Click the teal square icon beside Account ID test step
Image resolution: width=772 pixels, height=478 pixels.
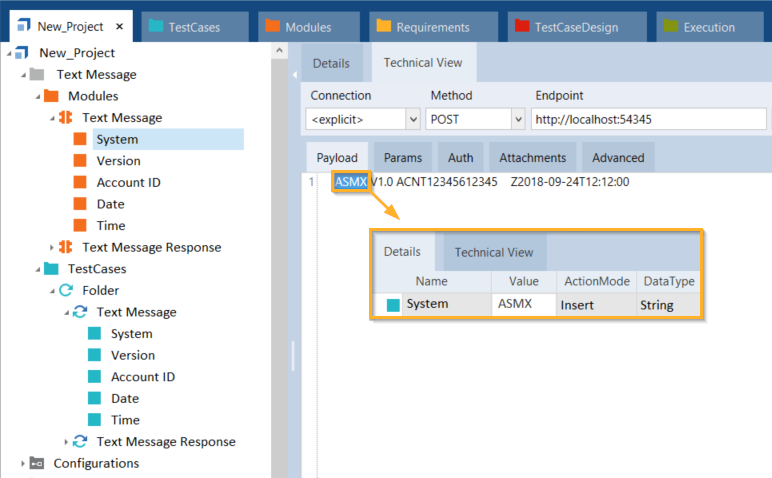[x=95, y=377]
